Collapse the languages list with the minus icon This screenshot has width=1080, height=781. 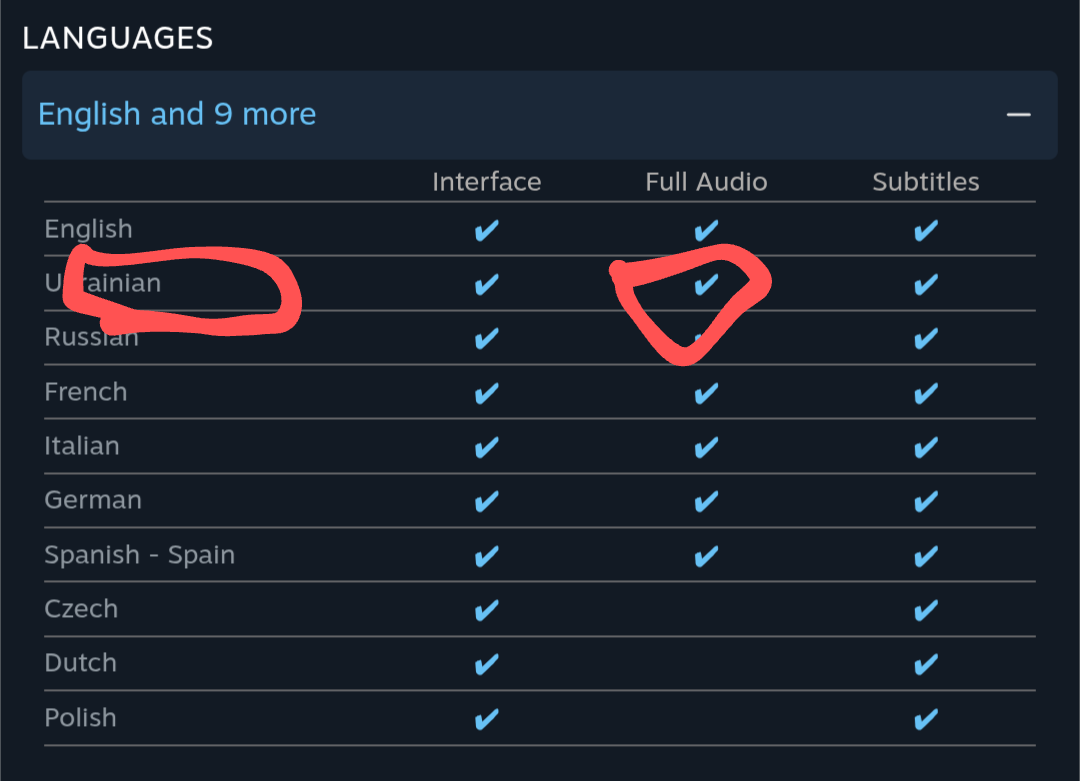[x=1018, y=115]
